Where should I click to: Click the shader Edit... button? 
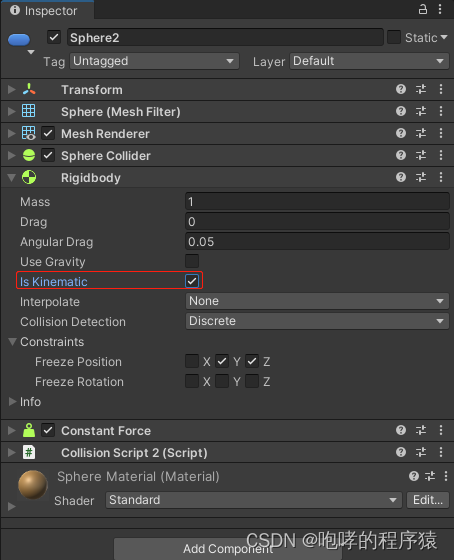click(428, 500)
